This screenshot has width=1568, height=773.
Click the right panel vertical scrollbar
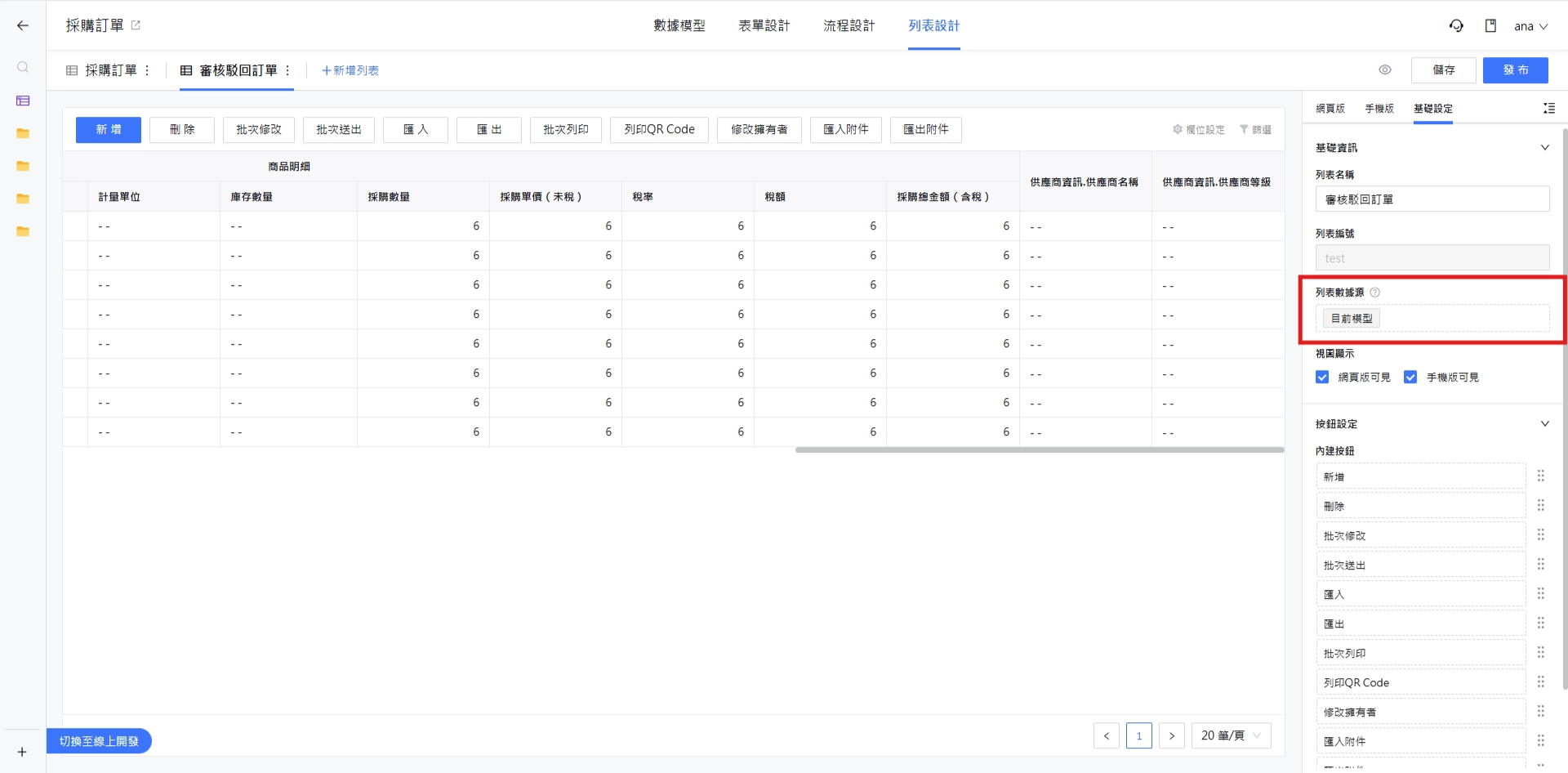point(1565,409)
